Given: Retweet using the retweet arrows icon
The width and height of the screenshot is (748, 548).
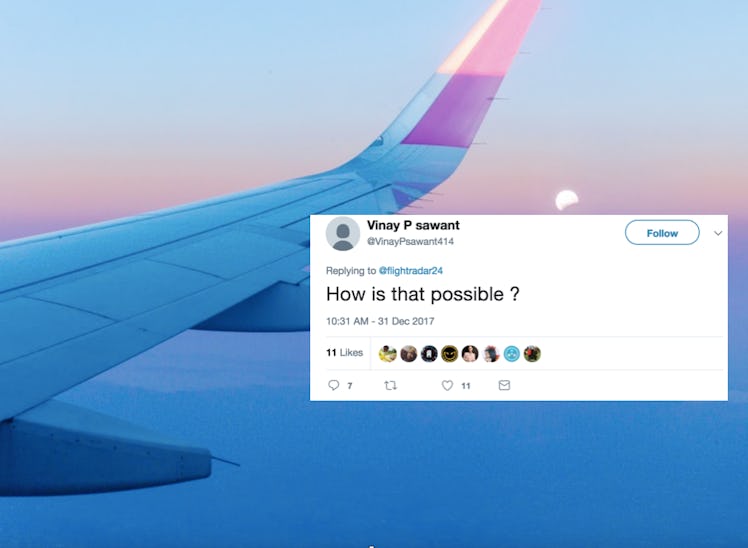Looking at the screenshot, I should coord(390,385).
